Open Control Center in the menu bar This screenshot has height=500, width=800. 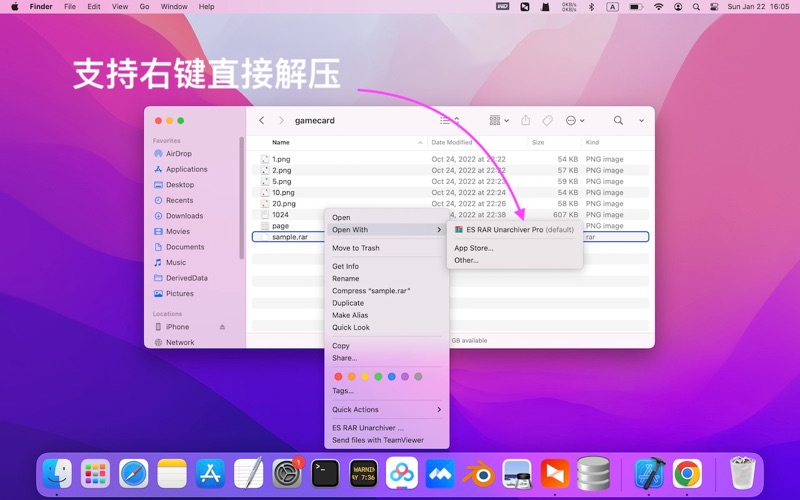click(714, 7)
